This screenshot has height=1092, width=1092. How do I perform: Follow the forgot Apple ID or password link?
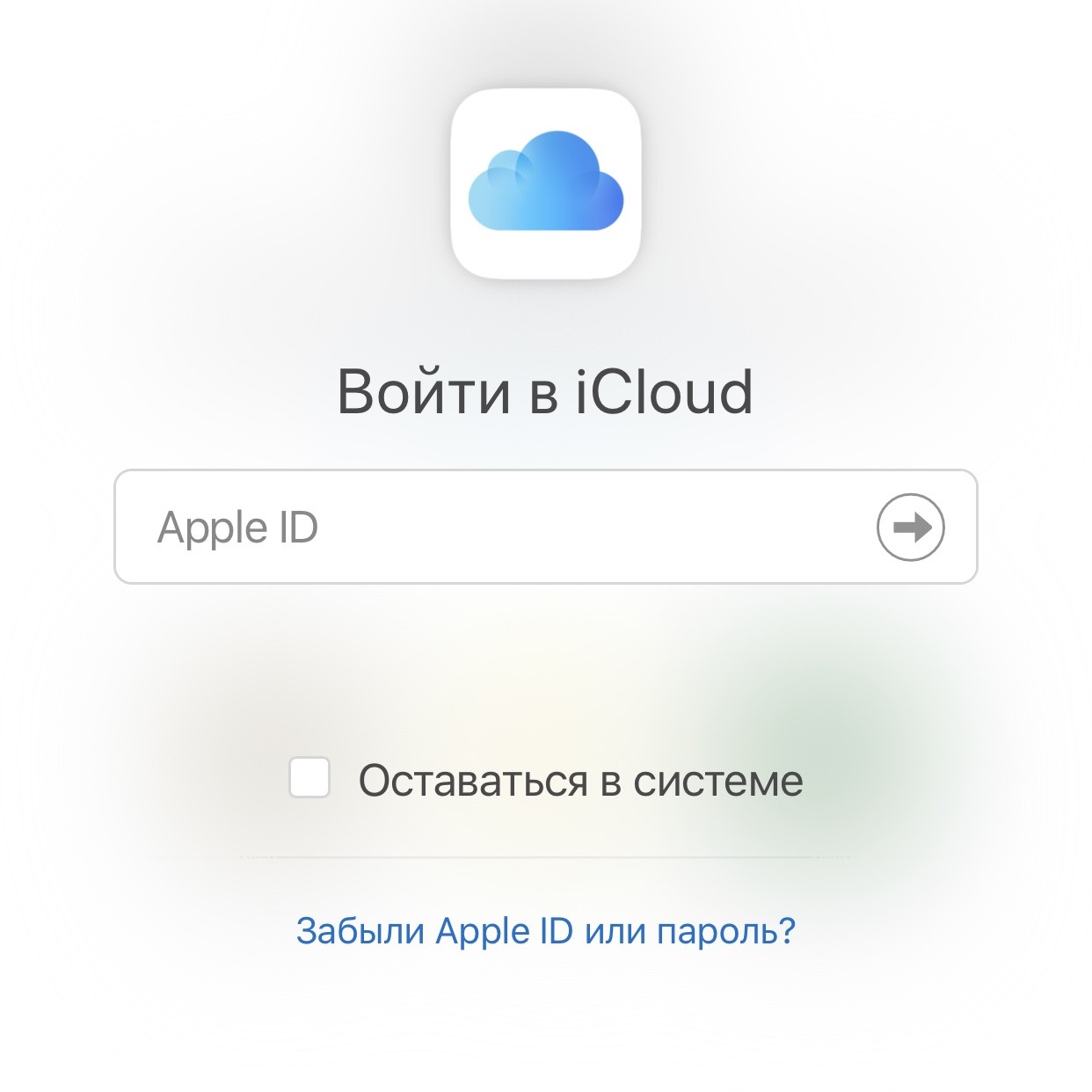(546, 930)
